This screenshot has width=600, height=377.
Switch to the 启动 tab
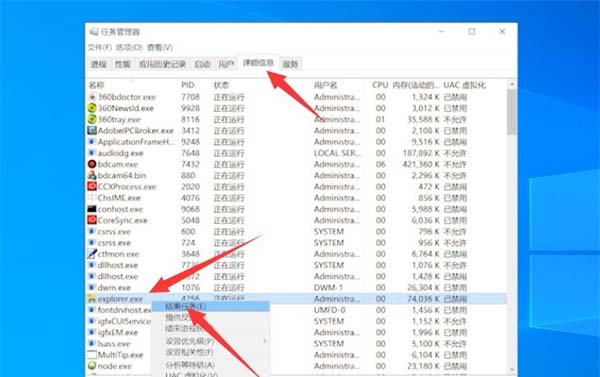[x=202, y=64]
